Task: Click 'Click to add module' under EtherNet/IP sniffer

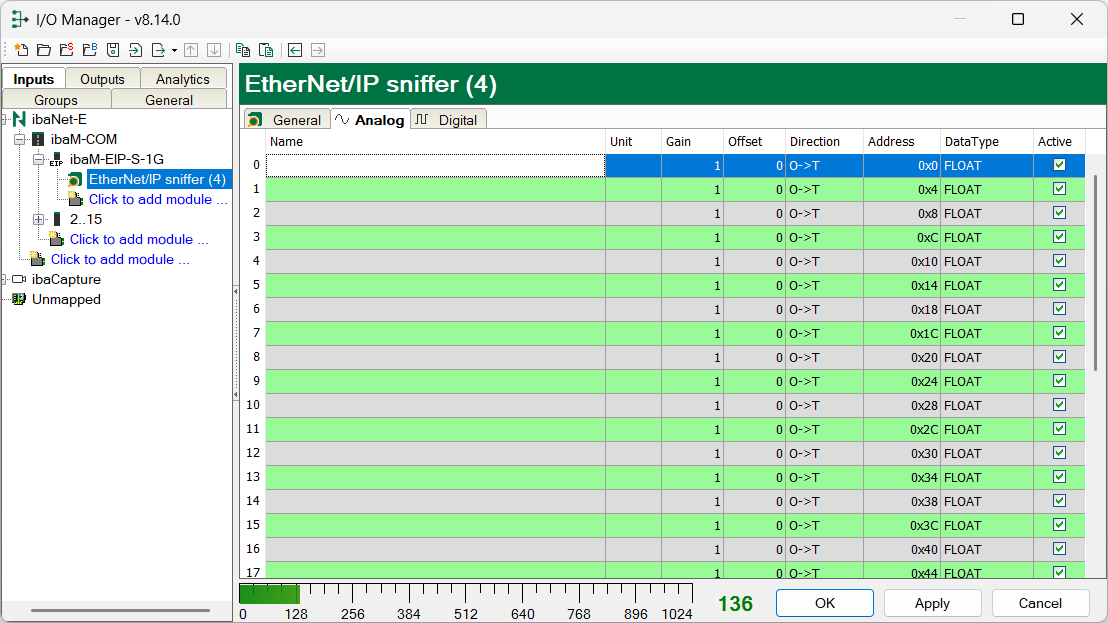Action: point(158,199)
